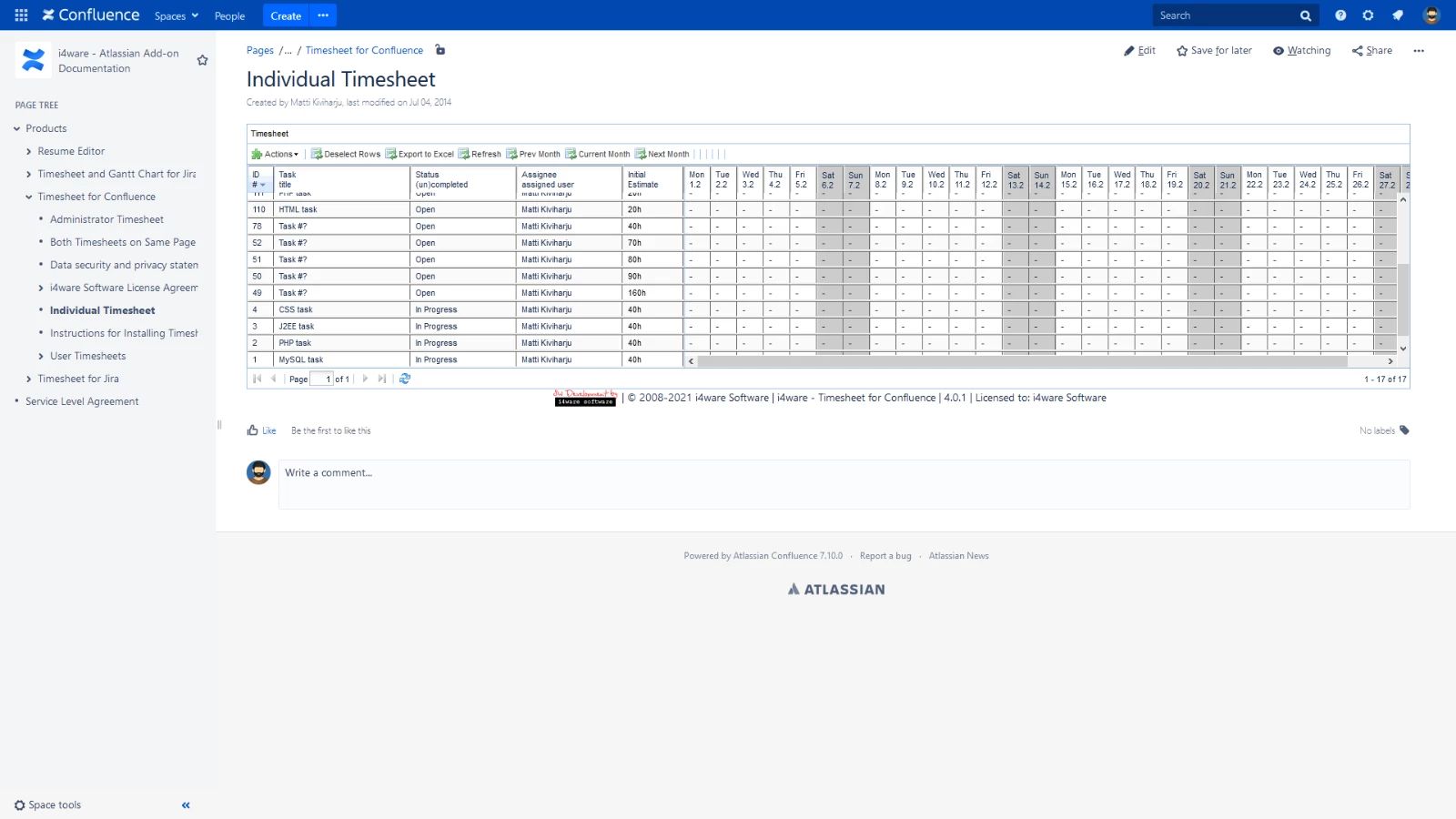The height and width of the screenshot is (819, 1456).
Task: Select the CSS task row title
Action: click(x=295, y=309)
